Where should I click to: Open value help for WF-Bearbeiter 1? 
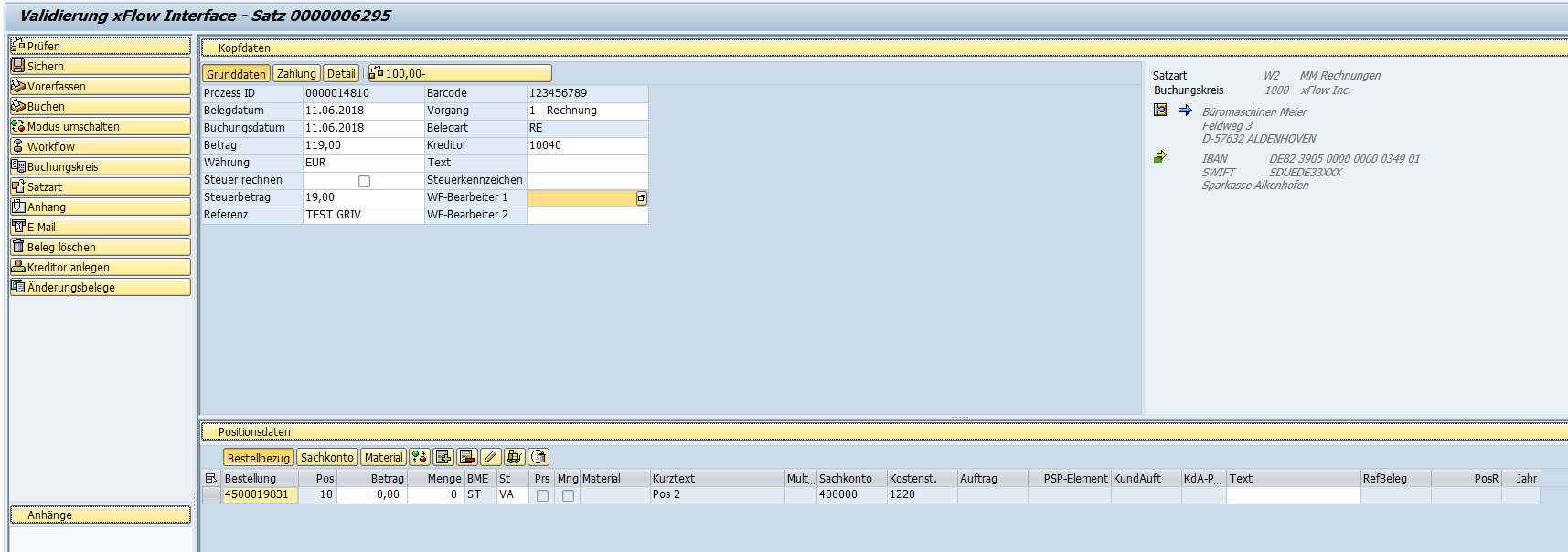[x=642, y=198]
